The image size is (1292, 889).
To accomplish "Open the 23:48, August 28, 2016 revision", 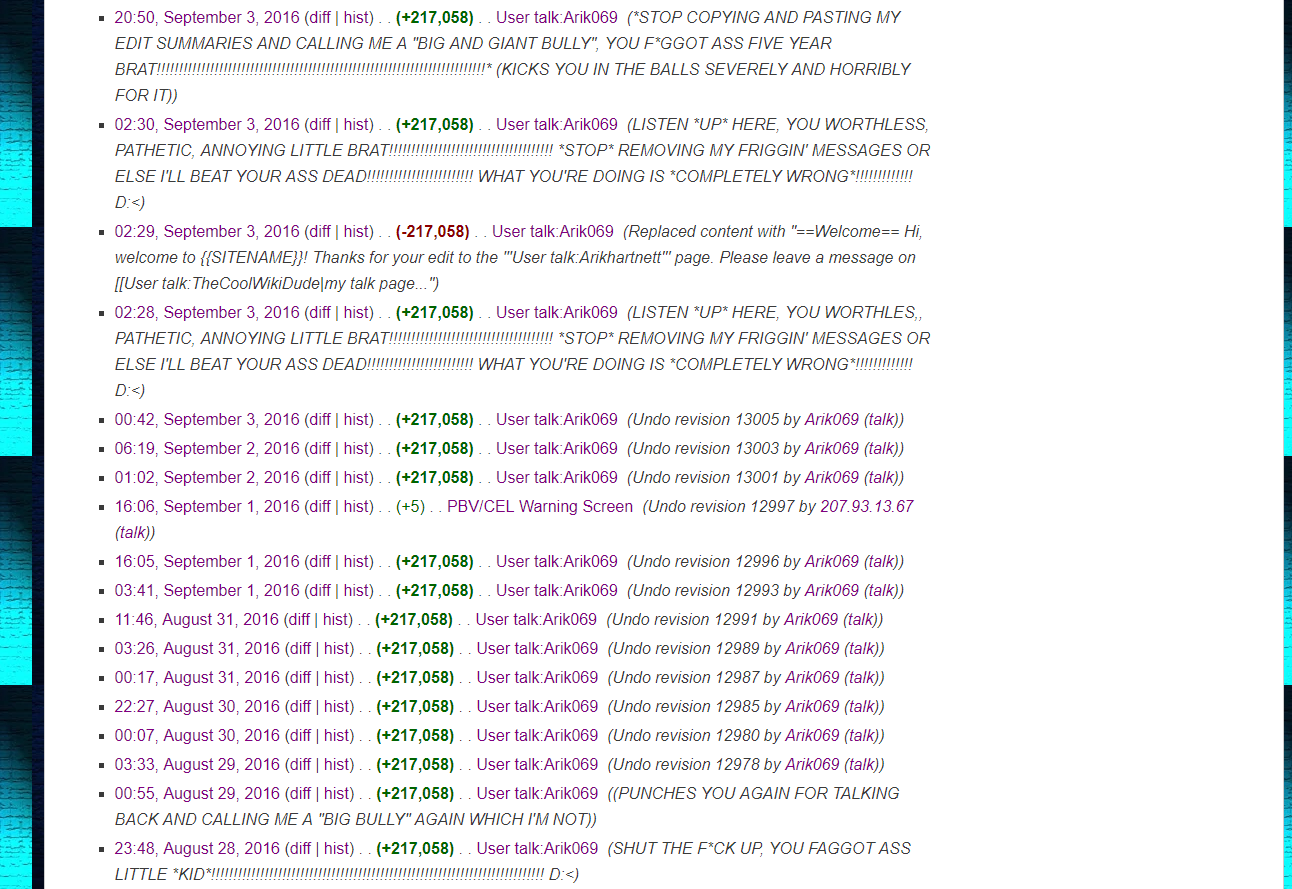I will [x=197, y=848].
